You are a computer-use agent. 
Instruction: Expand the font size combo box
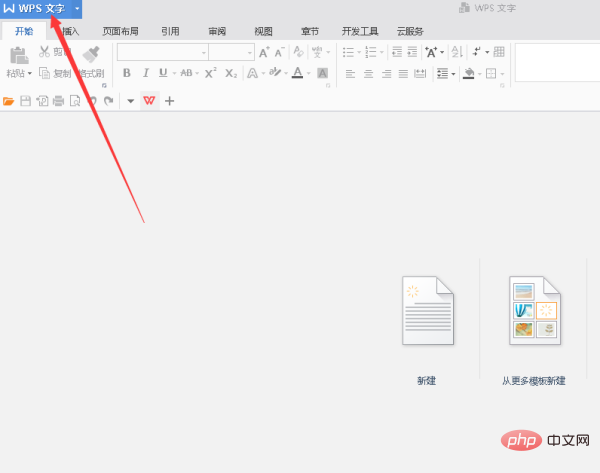coord(248,52)
